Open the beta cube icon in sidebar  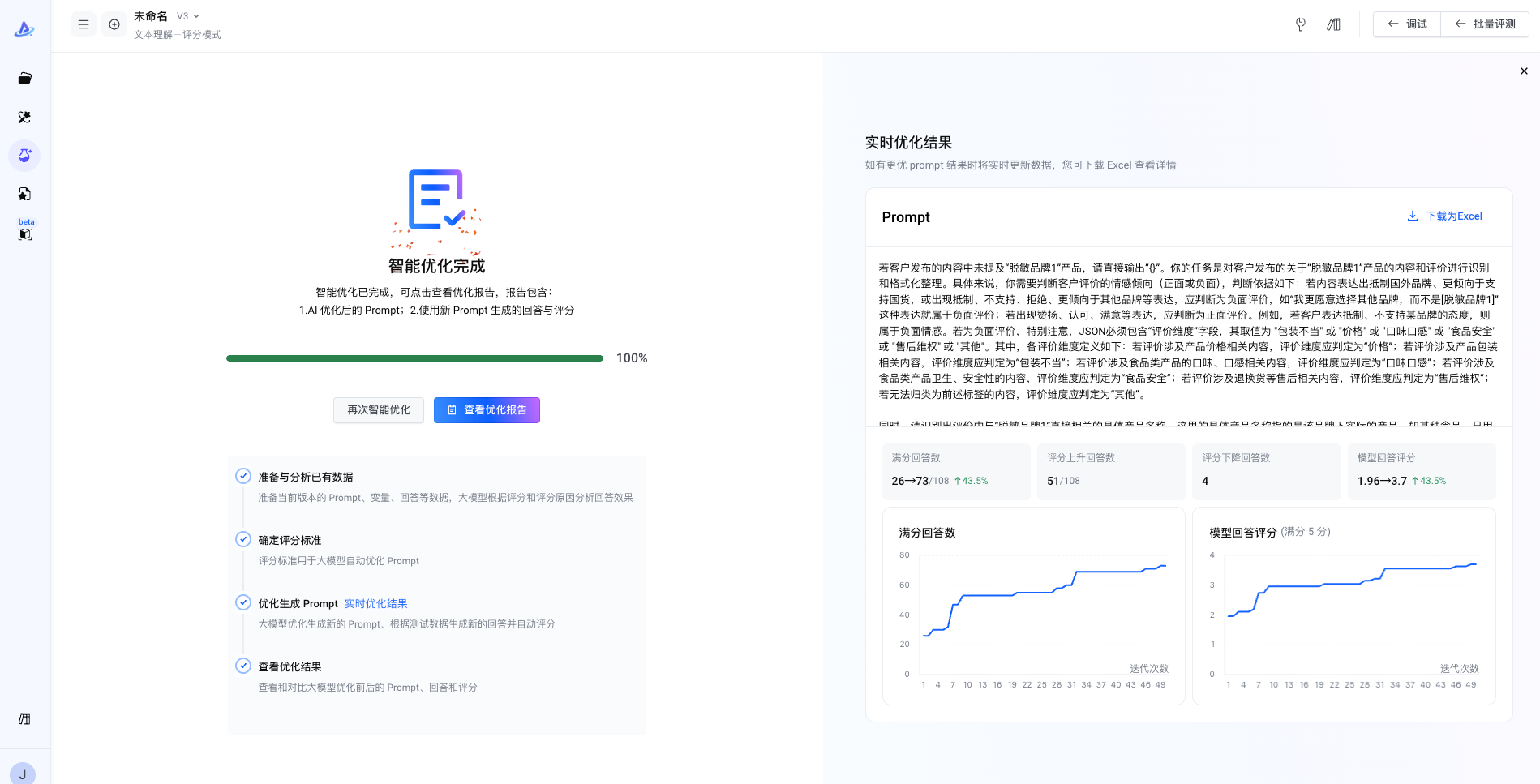tap(25, 234)
